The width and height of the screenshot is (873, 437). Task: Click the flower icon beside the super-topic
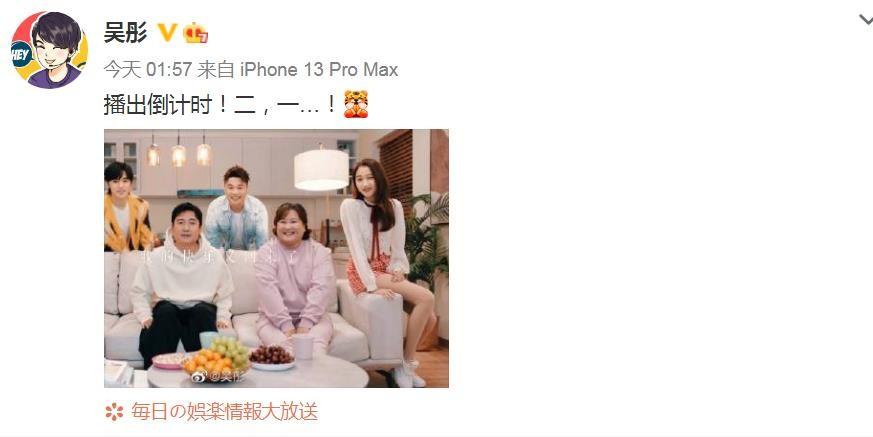[x=114, y=412]
